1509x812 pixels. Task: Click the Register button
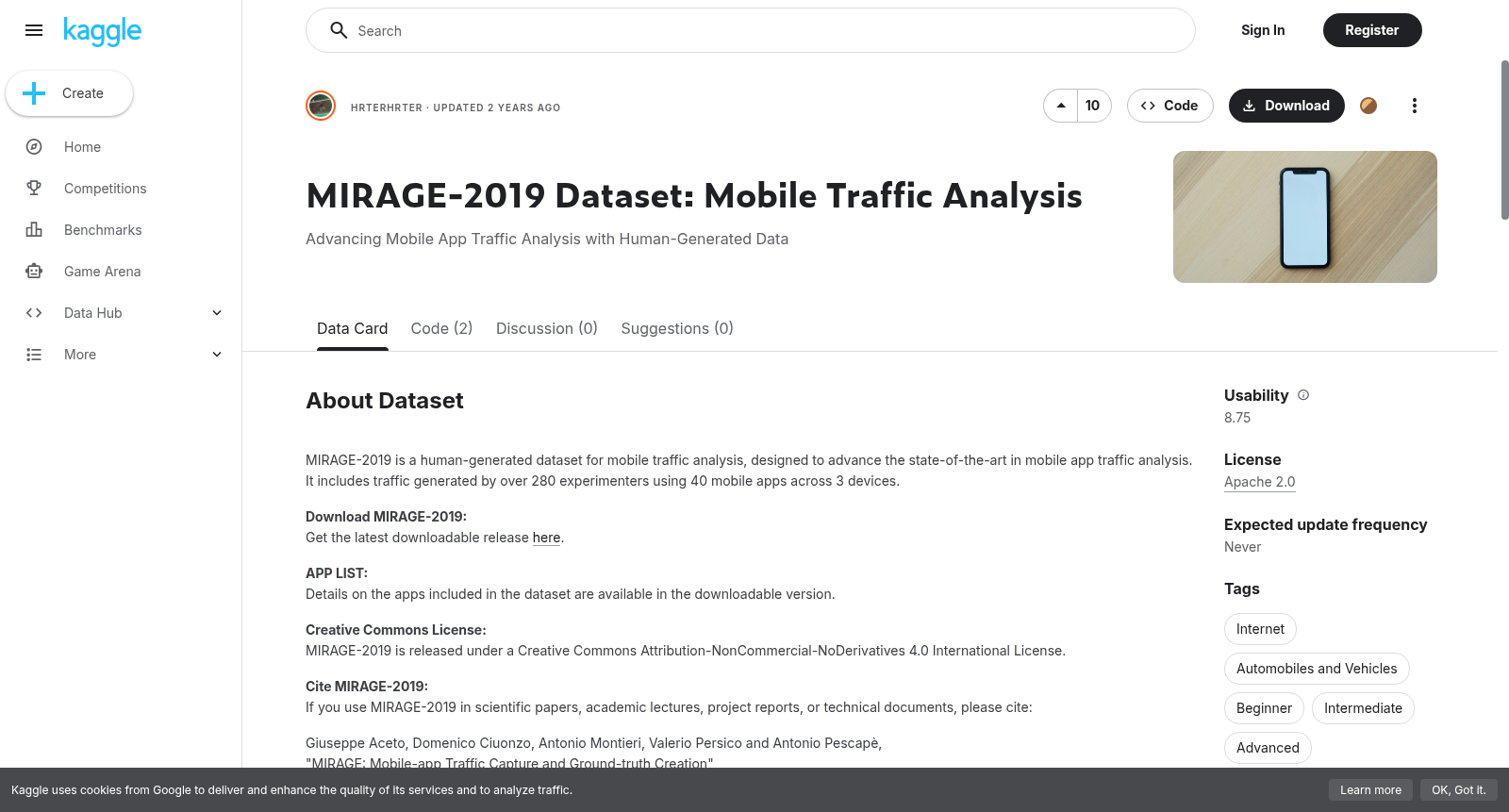[1372, 30]
